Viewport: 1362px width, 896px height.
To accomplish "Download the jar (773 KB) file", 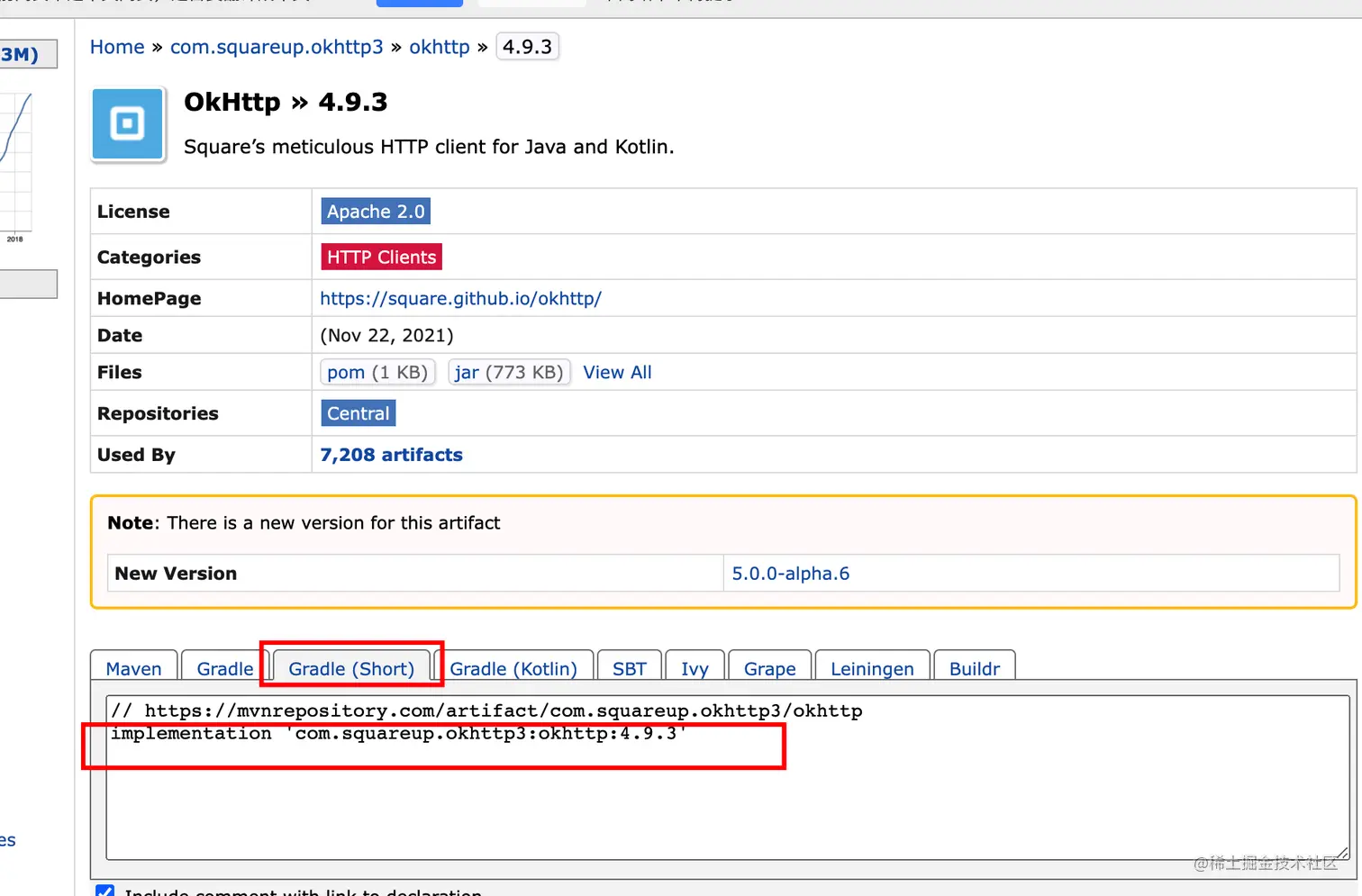I will pos(509,372).
